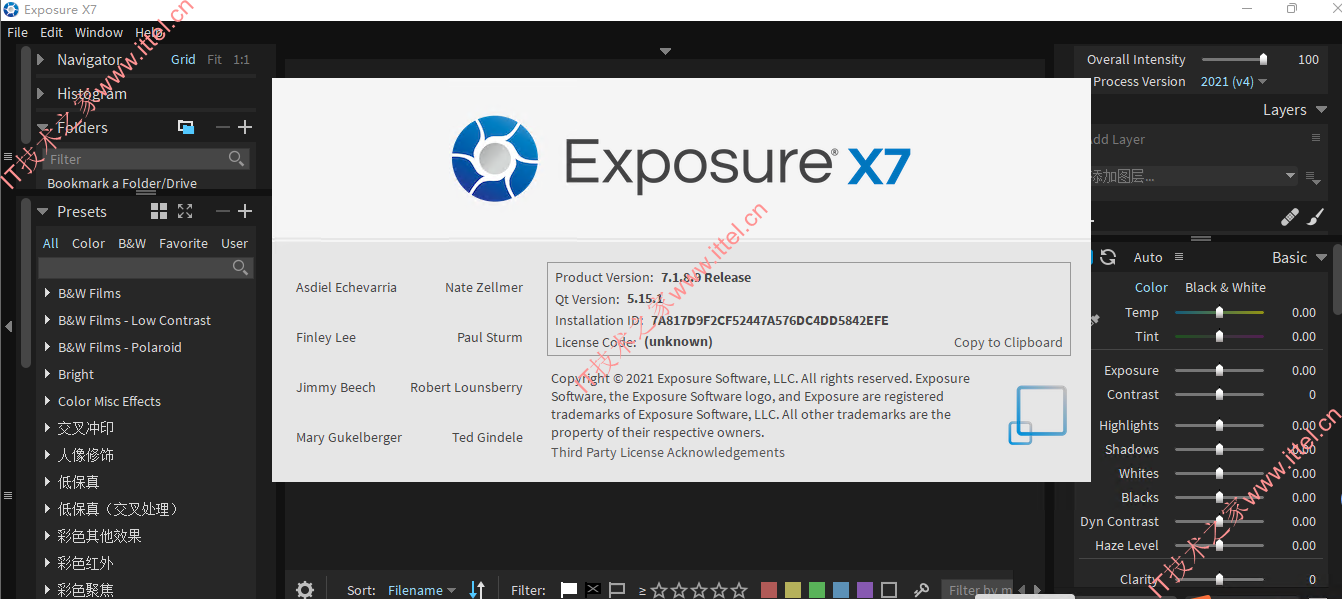Switch Presets to thumbnail grid view
Image resolution: width=1342 pixels, height=599 pixels.
(159, 211)
